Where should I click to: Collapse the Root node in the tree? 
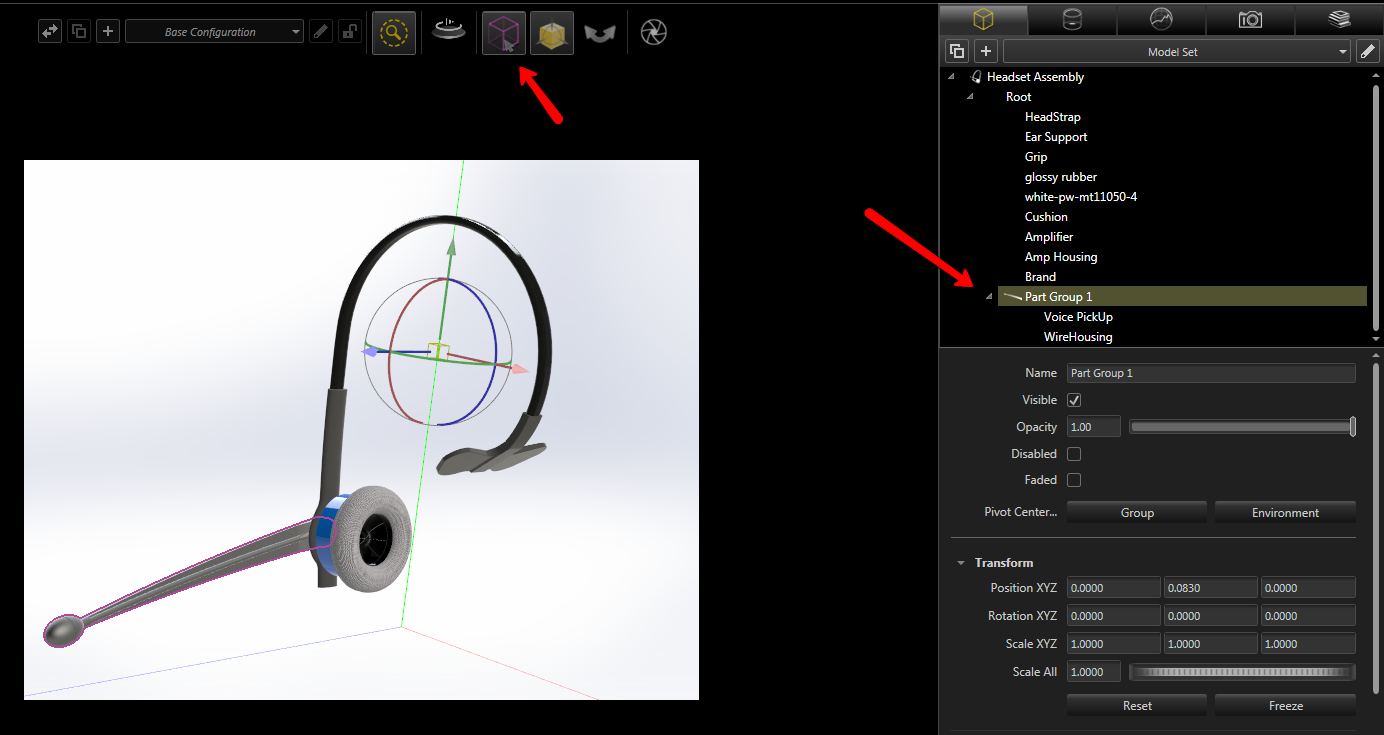[x=970, y=97]
